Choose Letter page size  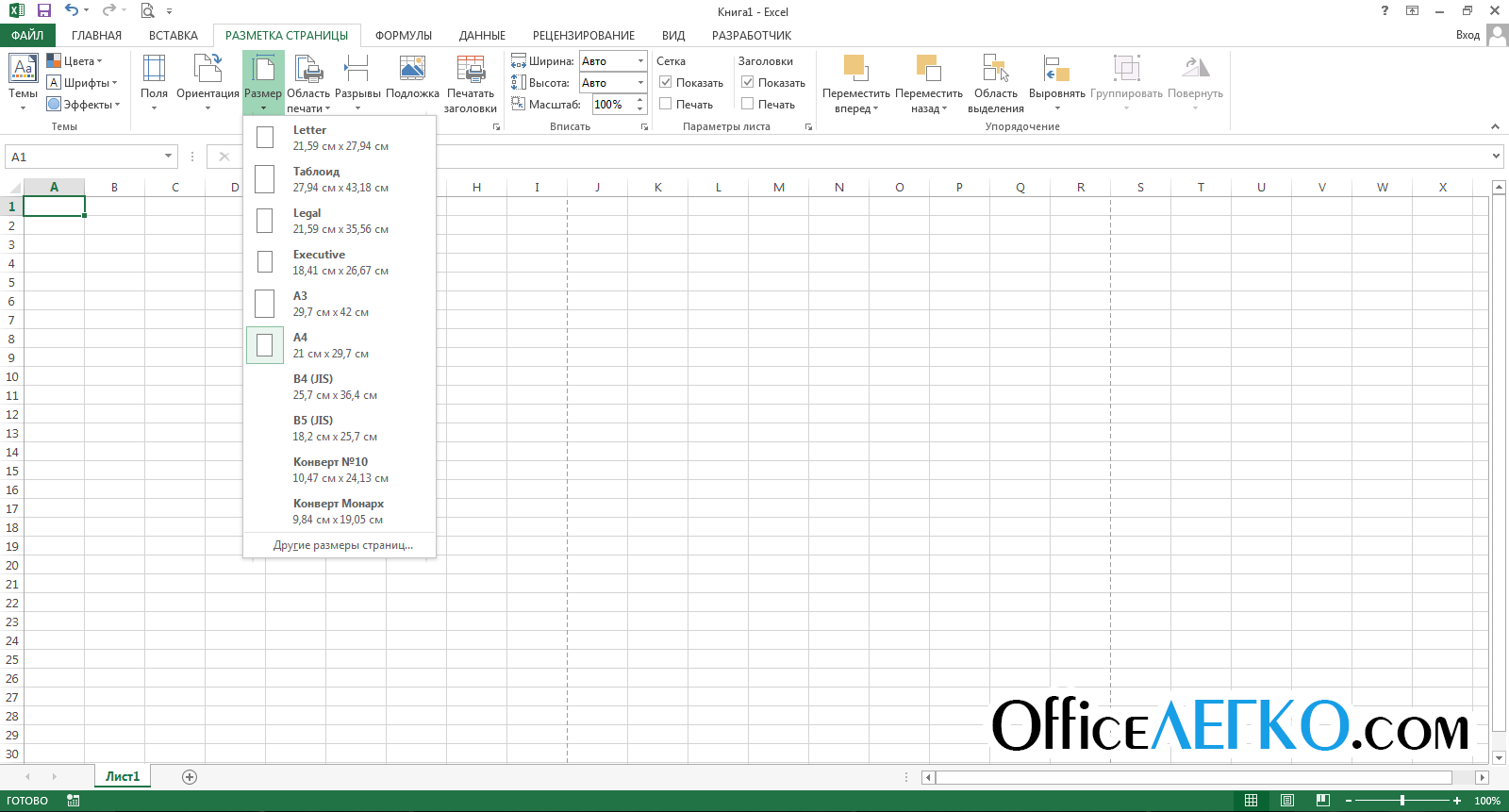point(340,138)
